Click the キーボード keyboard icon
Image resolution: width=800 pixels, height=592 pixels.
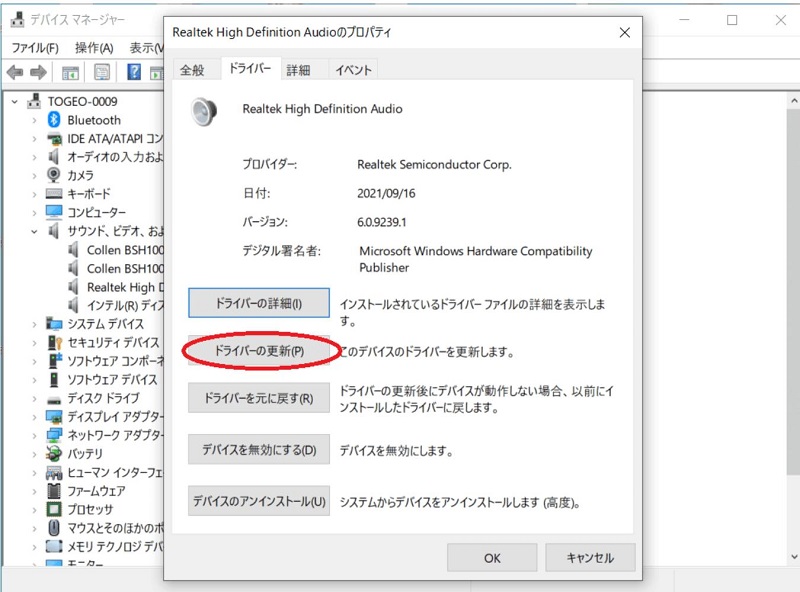point(54,193)
